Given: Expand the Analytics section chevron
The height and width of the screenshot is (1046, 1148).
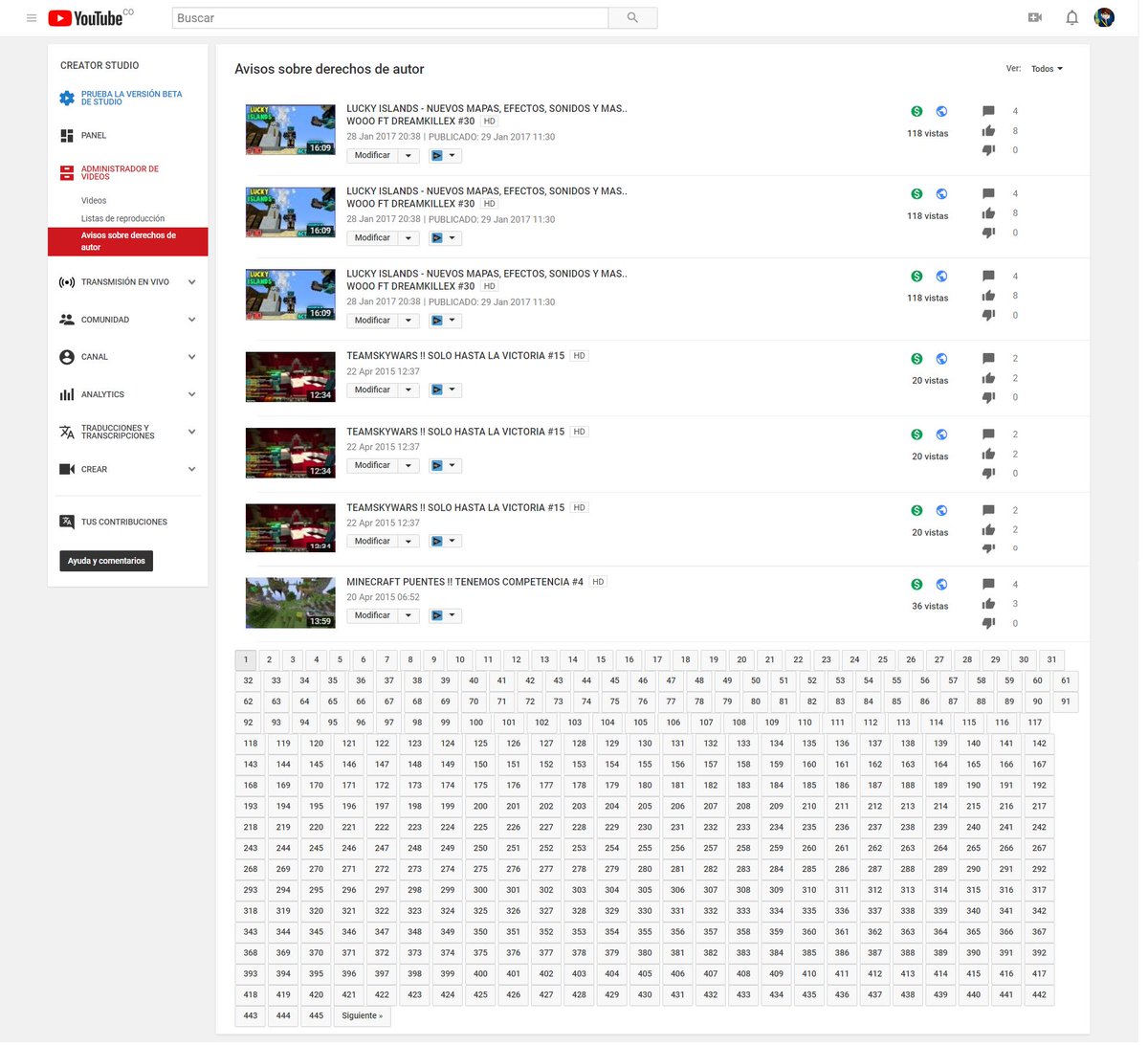Looking at the screenshot, I should (x=192, y=394).
